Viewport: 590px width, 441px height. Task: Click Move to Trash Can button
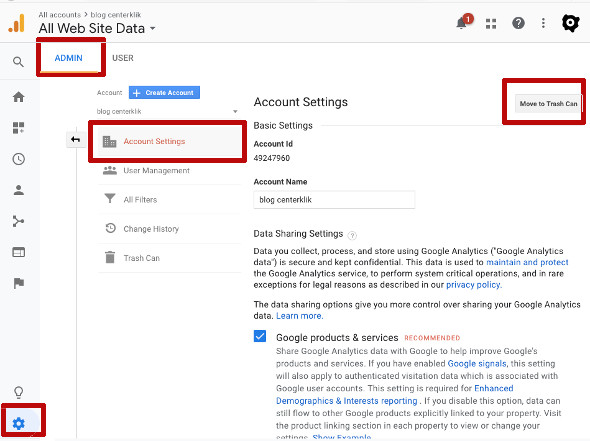(x=548, y=103)
